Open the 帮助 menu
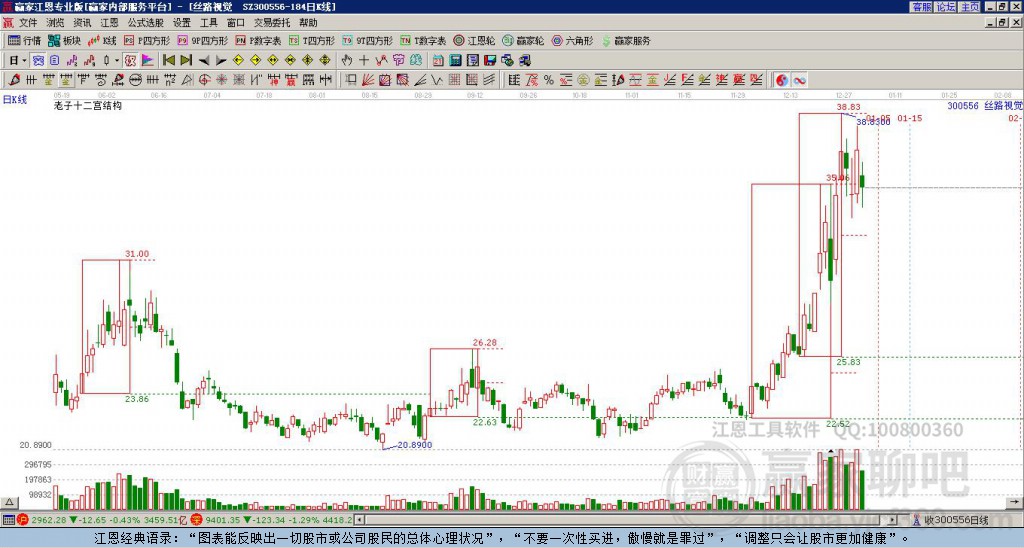The image size is (1024, 548). pos(308,23)
